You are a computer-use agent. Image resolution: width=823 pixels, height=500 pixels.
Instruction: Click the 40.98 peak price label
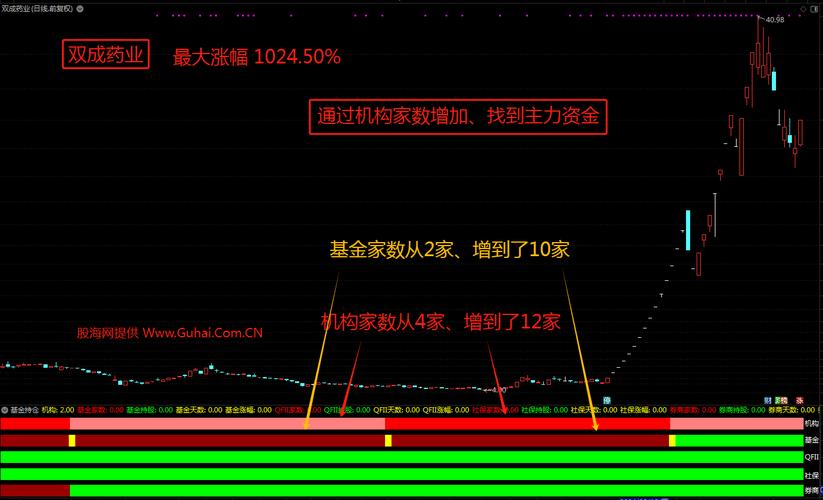click(775, 20)
